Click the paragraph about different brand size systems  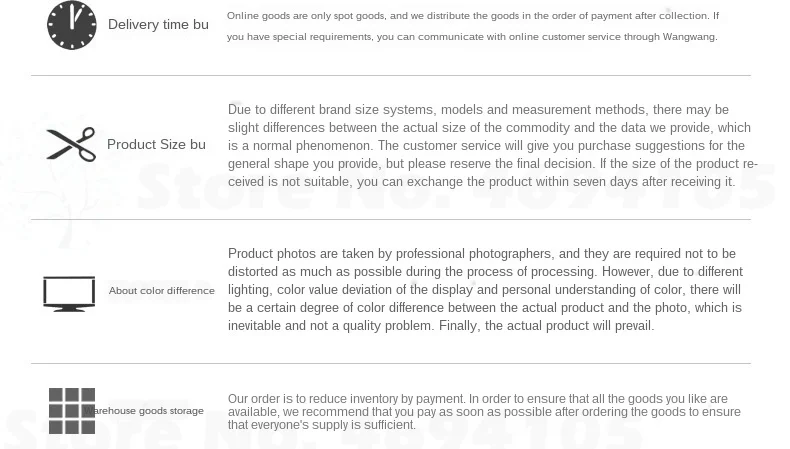(492, 146)
